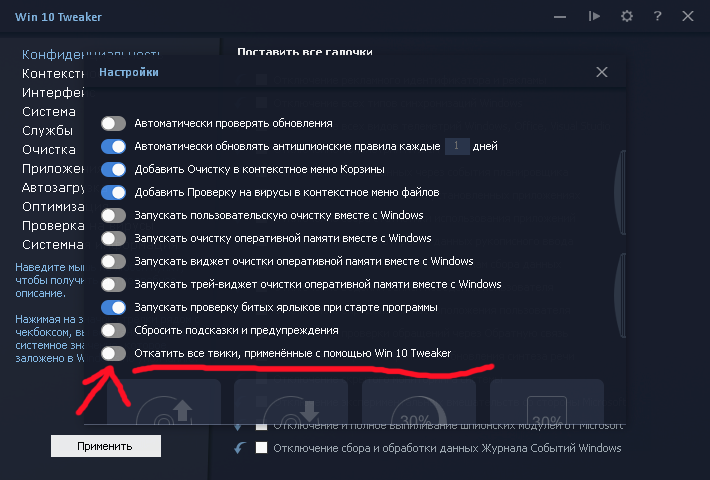Open the settings gear in title bar

[x=627, y=17]
